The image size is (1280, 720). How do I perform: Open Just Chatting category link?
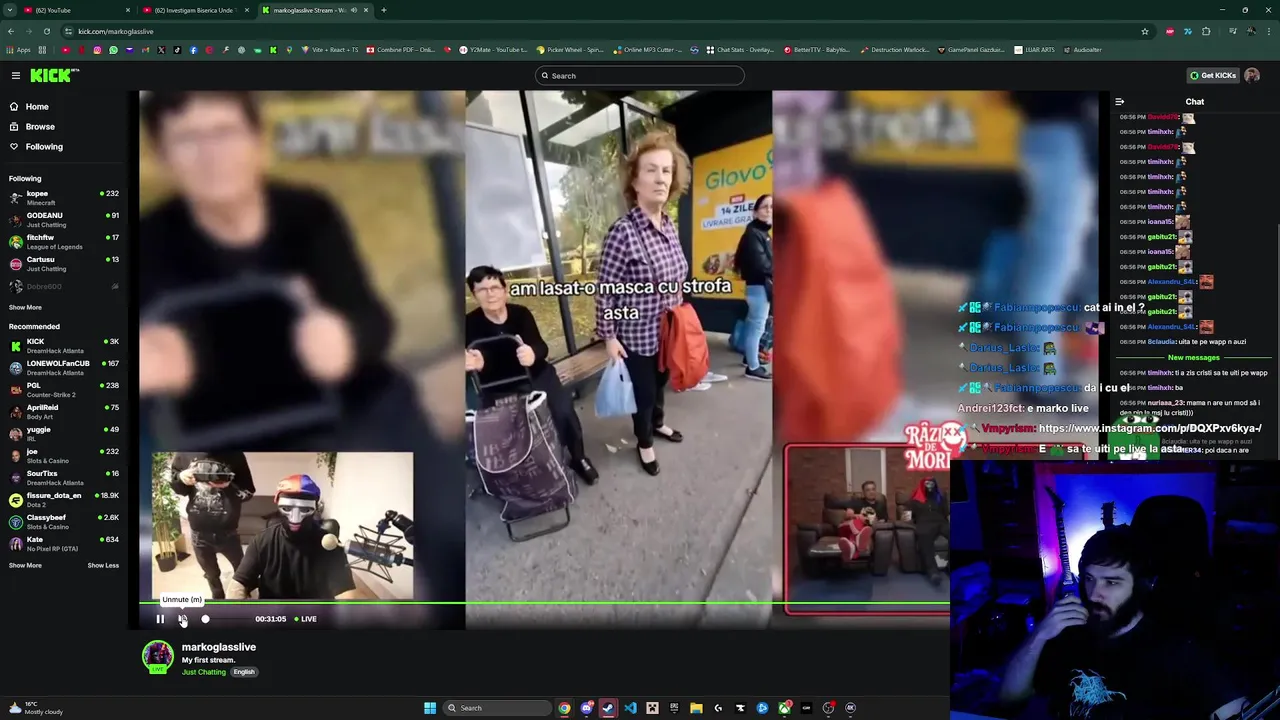click(x=204, y=672)
